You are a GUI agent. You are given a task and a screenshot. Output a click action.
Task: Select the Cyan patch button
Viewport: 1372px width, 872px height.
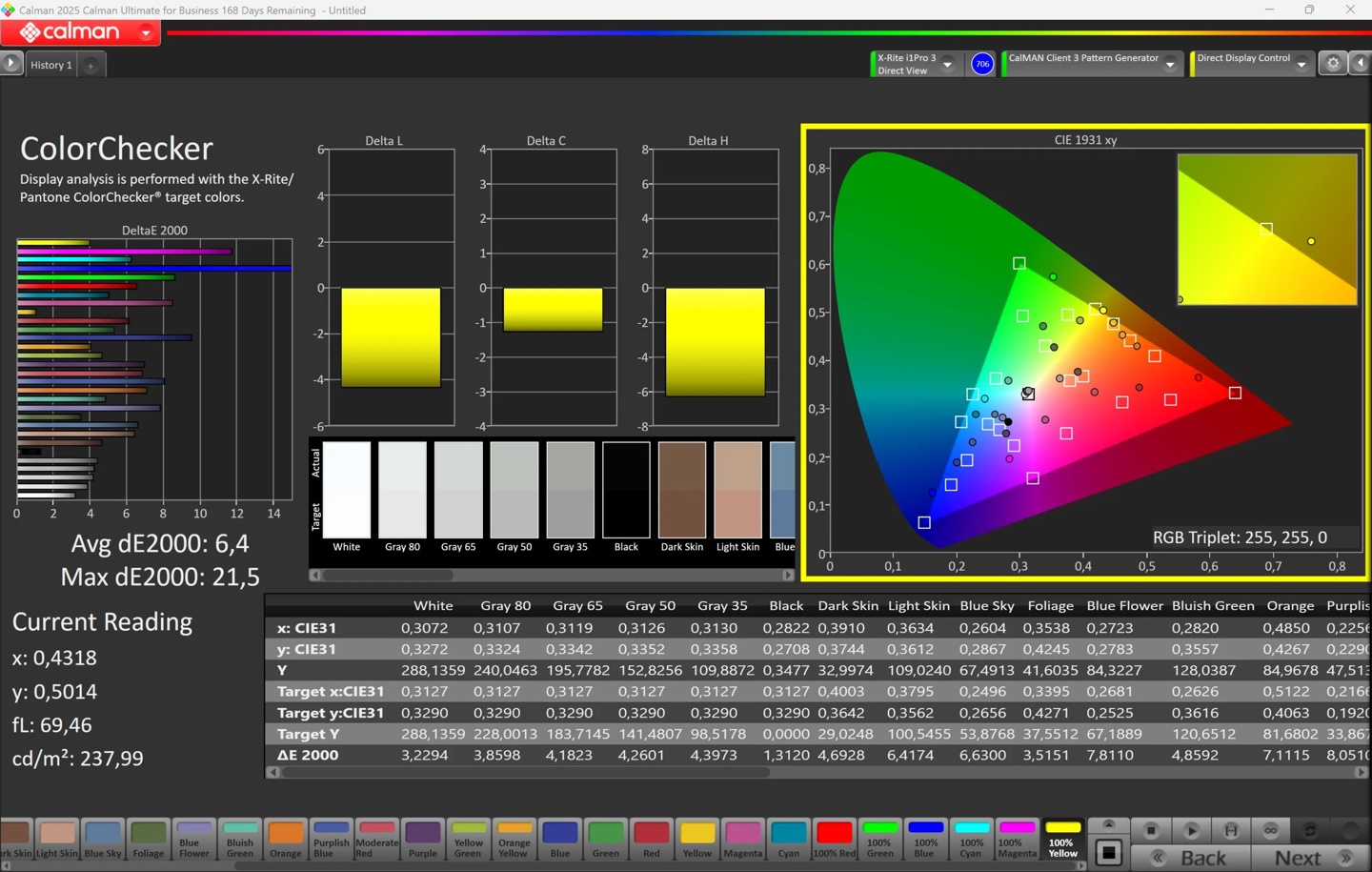[x=789, y=839]
